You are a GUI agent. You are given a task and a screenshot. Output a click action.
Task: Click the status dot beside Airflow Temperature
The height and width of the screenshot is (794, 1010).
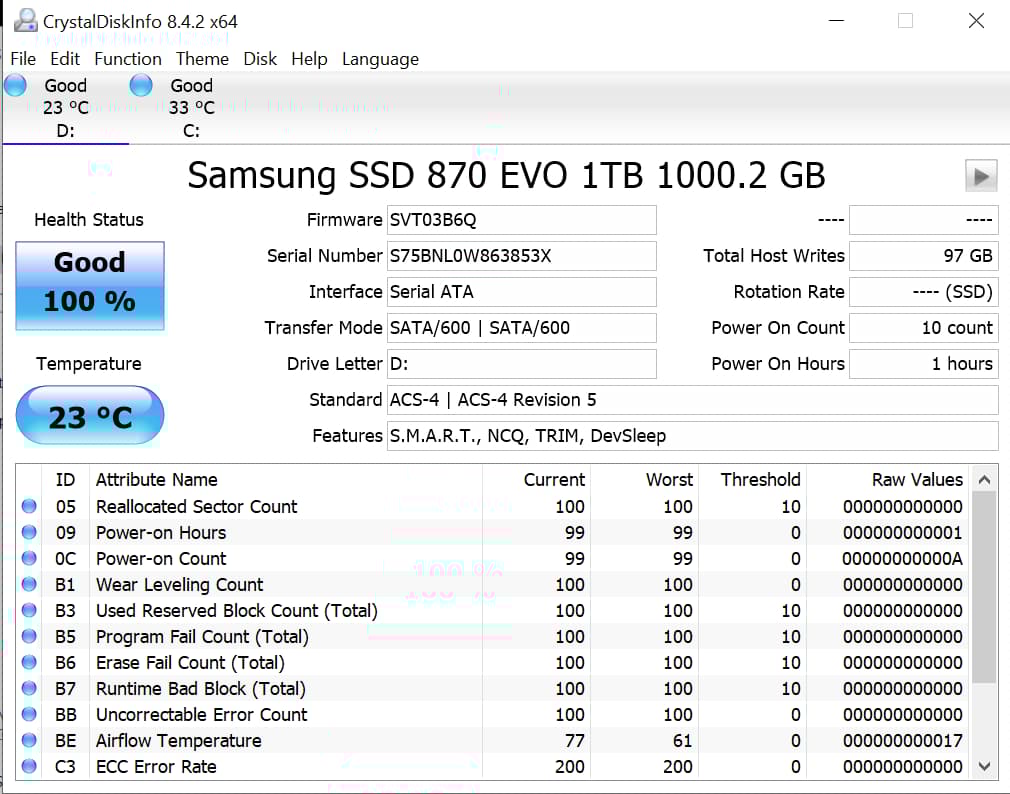pyautogui.click(x=29, y=741)
